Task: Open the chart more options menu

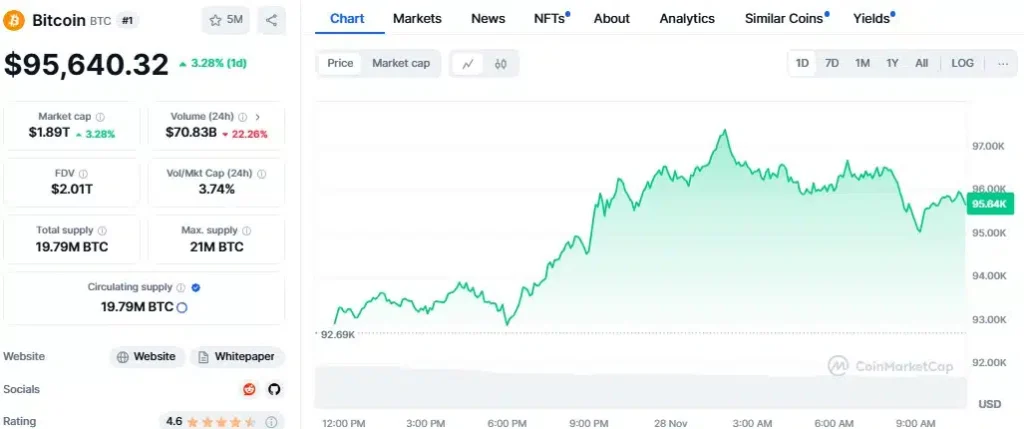Action: pos(1002,63)
